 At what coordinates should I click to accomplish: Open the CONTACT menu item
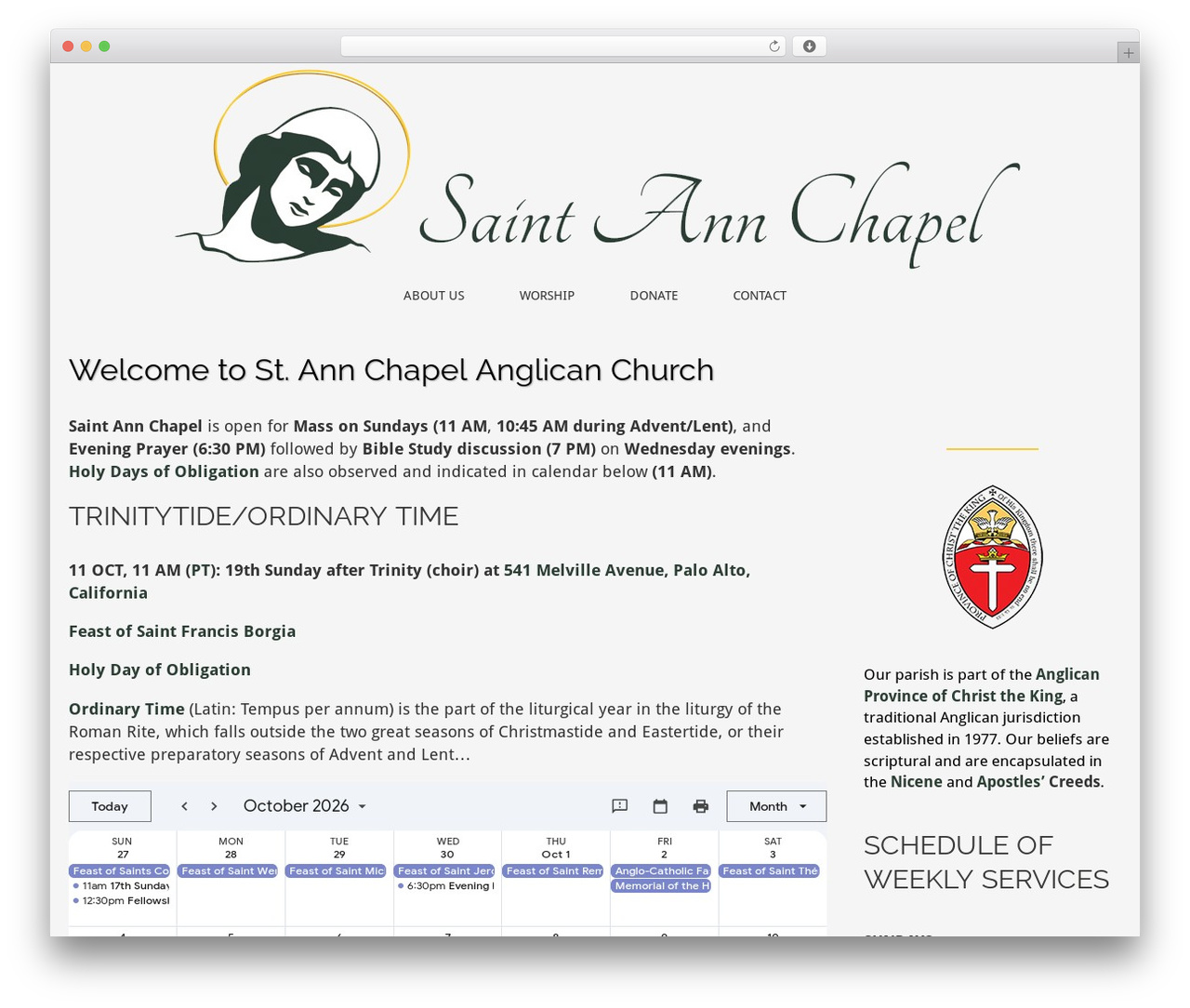pos(760,296)
